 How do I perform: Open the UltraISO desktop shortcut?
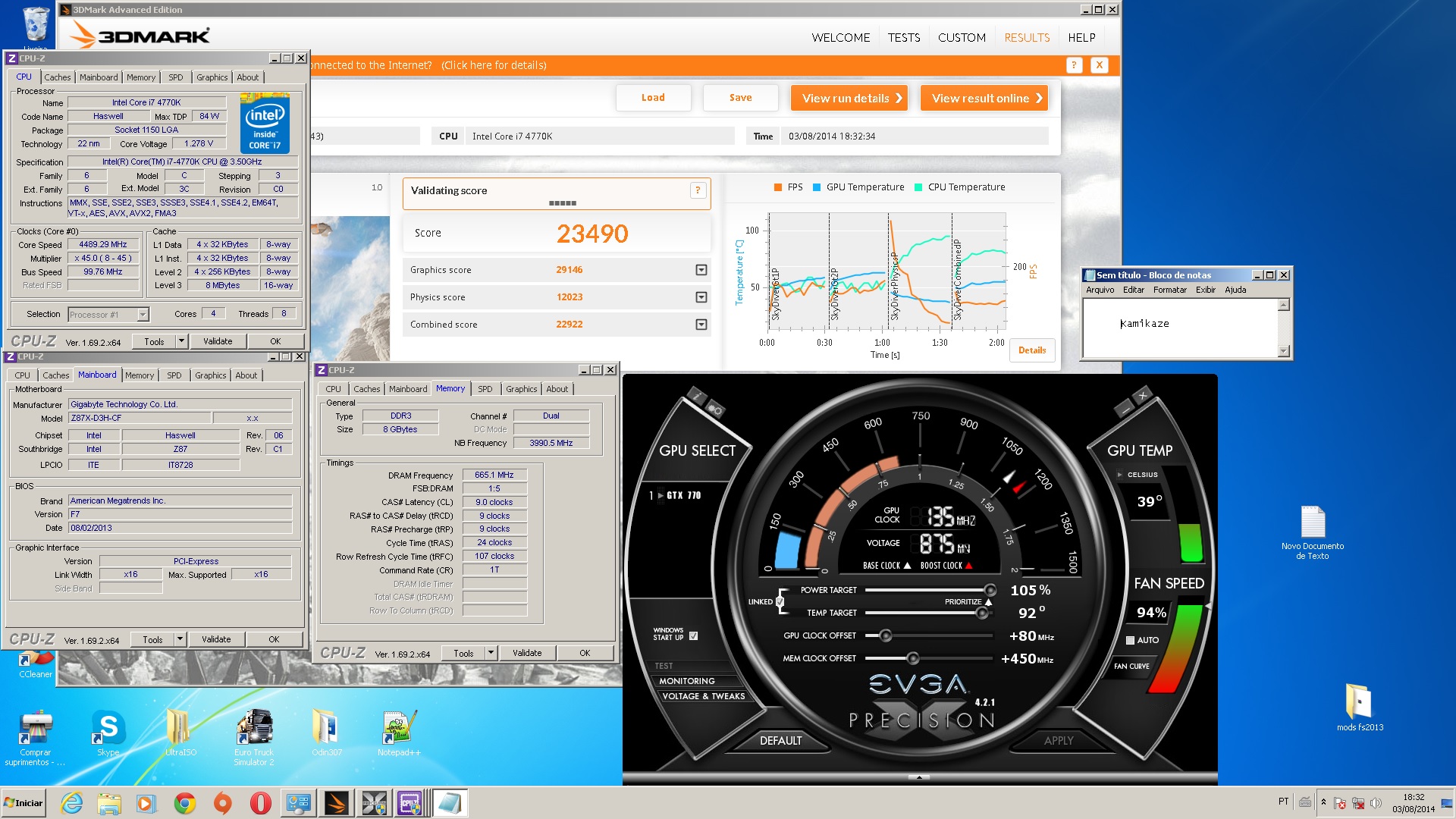coord(180,733)
